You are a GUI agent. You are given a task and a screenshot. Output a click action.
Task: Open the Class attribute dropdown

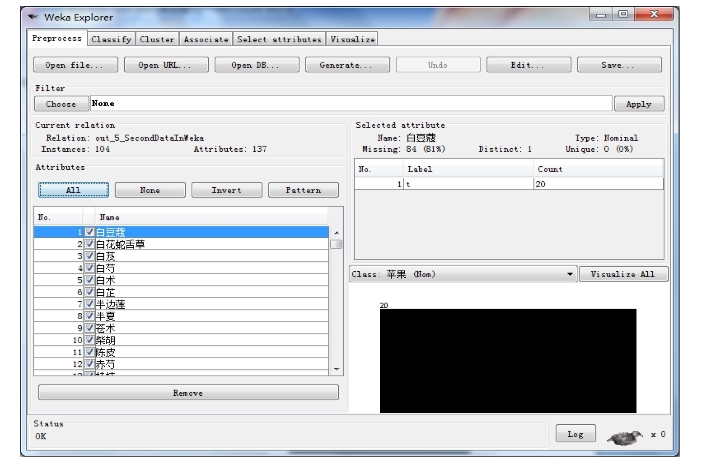click(463, 274)
